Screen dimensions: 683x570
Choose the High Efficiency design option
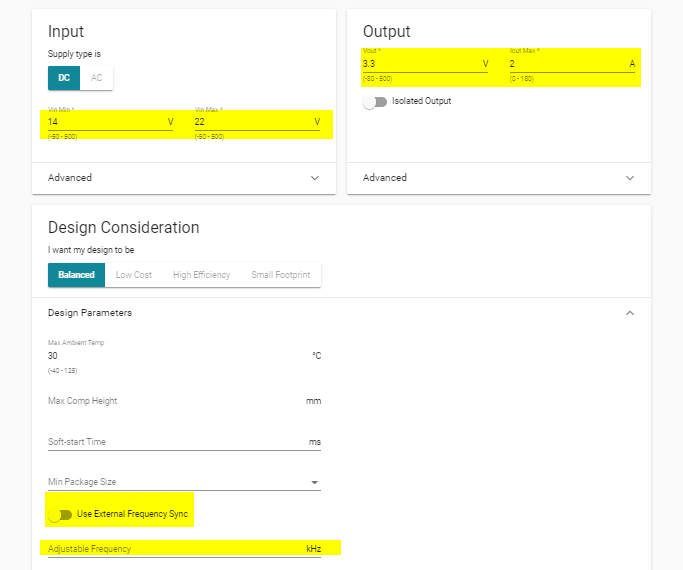pos(201,275)
